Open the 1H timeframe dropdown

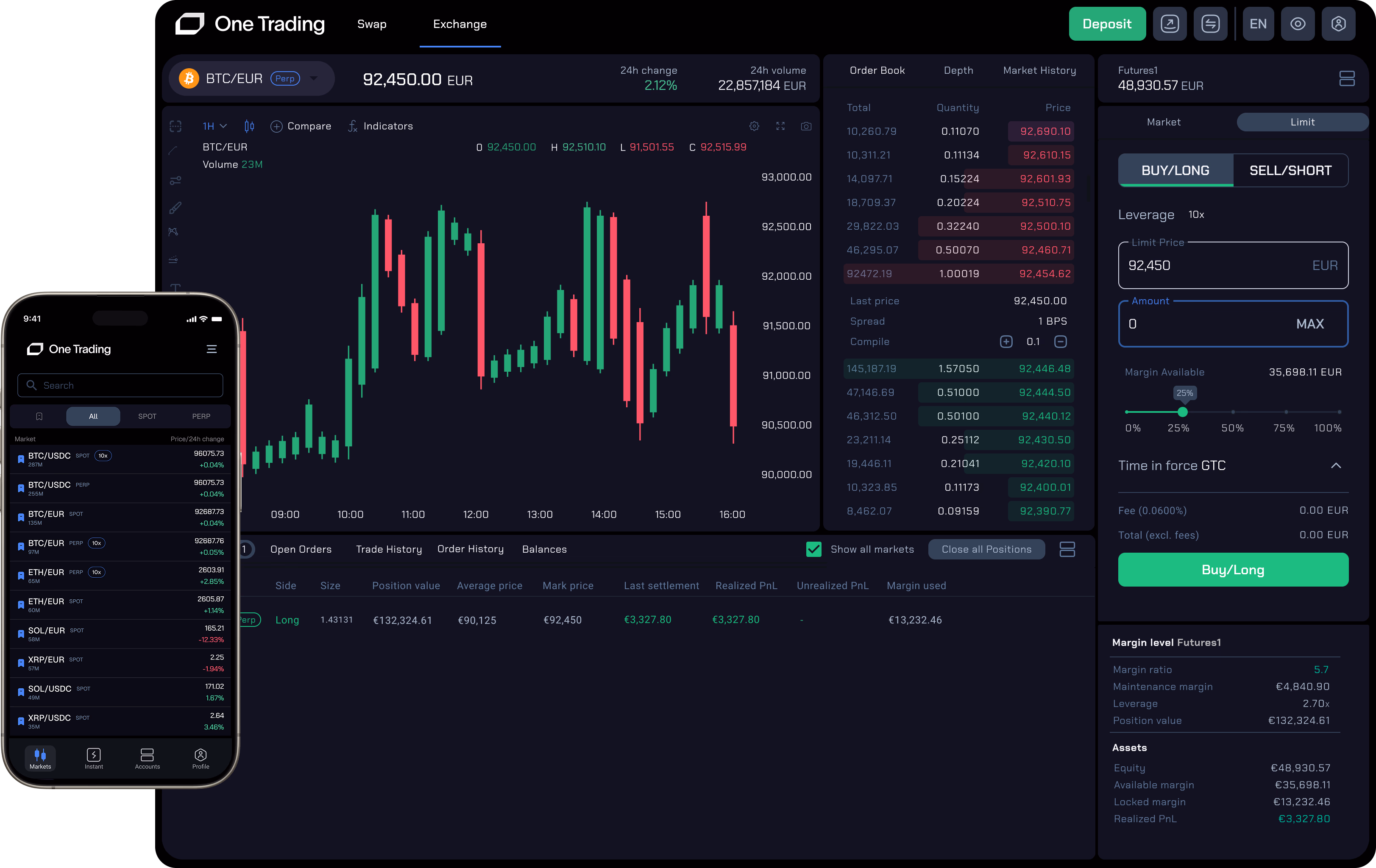(x=212, y=126)
